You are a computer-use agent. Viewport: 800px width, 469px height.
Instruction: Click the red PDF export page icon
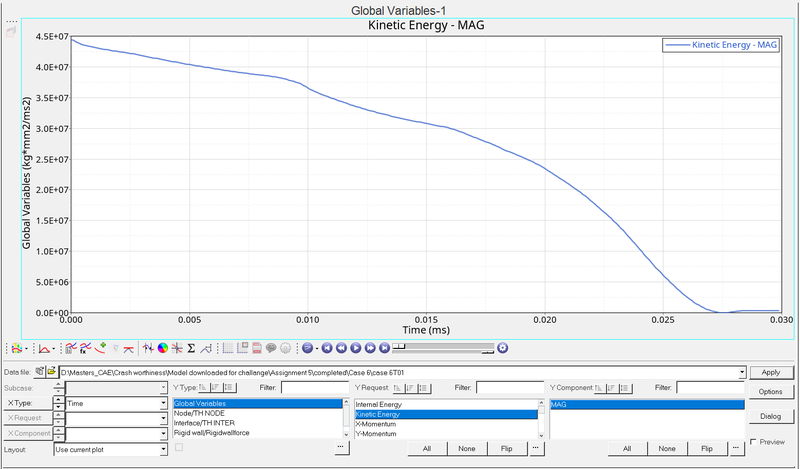pos(257,348)
